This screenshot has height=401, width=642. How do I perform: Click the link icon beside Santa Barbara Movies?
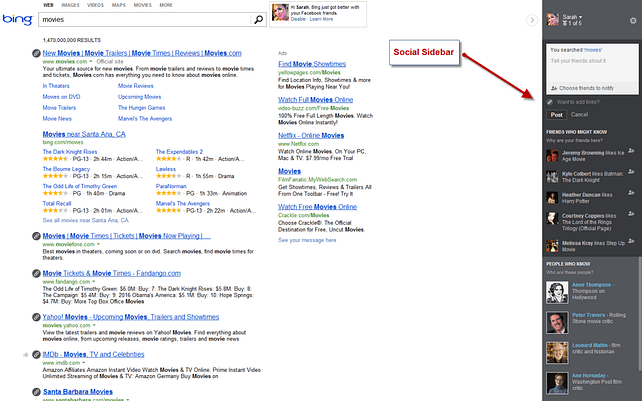tap(36, 392)
